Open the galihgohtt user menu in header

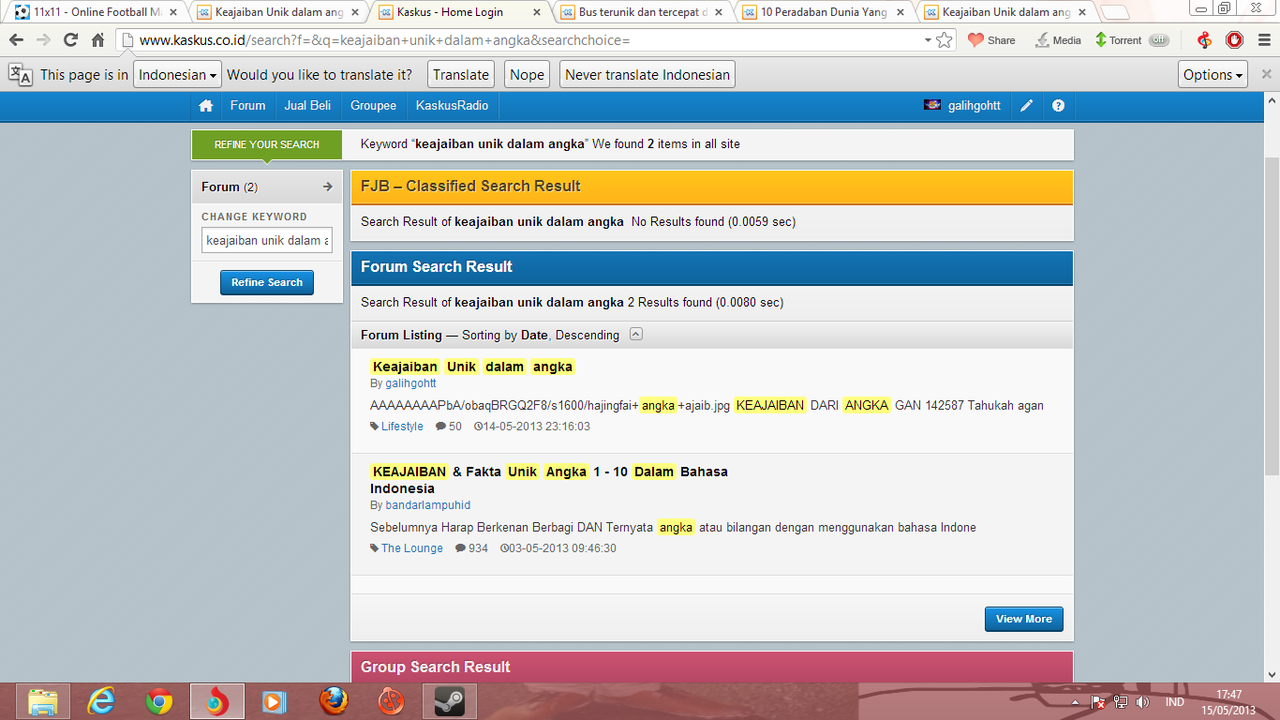[963, 106]
